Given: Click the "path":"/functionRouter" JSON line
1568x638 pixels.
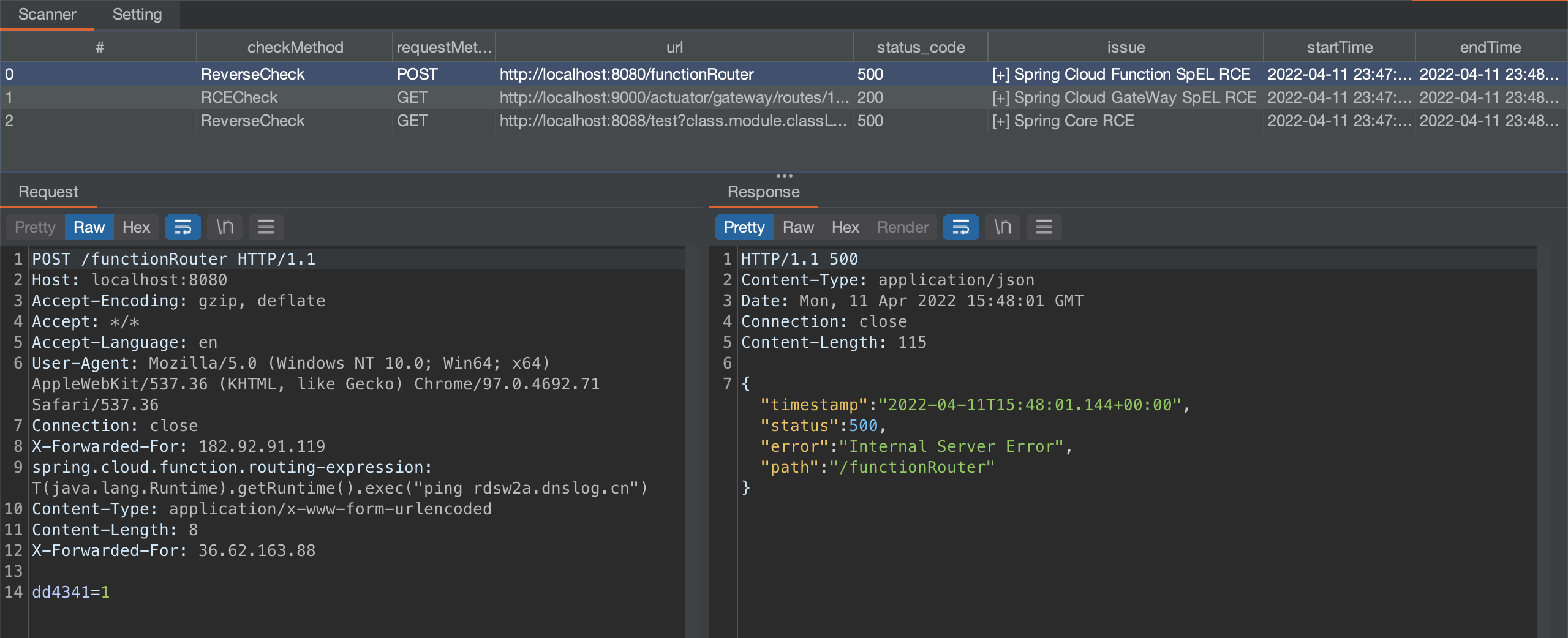Looking at the screenshot, I should click(x=877, y=467).
